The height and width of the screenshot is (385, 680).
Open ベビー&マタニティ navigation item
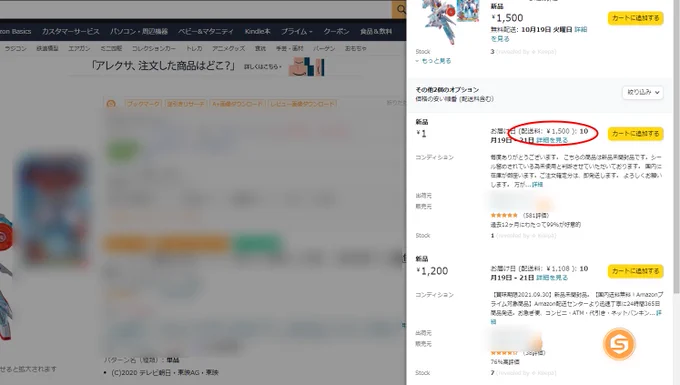206,31
